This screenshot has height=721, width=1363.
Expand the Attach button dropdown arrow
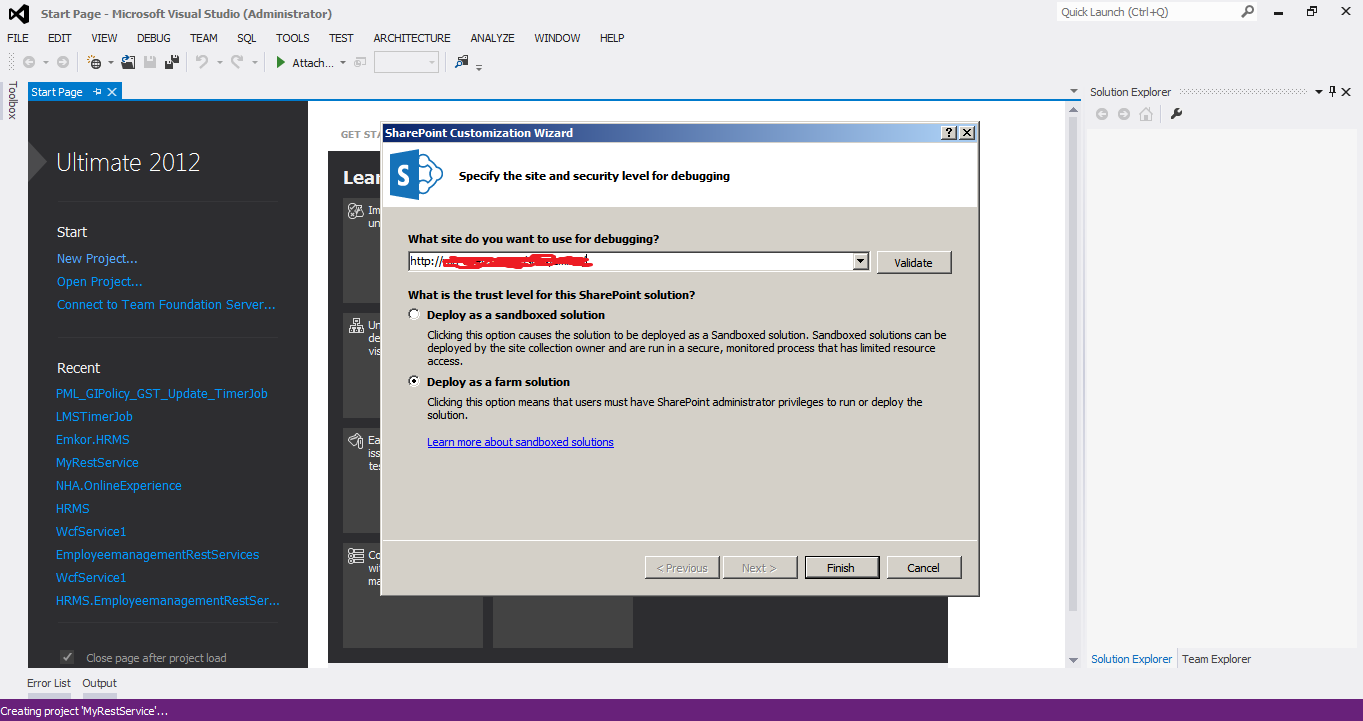341,62
